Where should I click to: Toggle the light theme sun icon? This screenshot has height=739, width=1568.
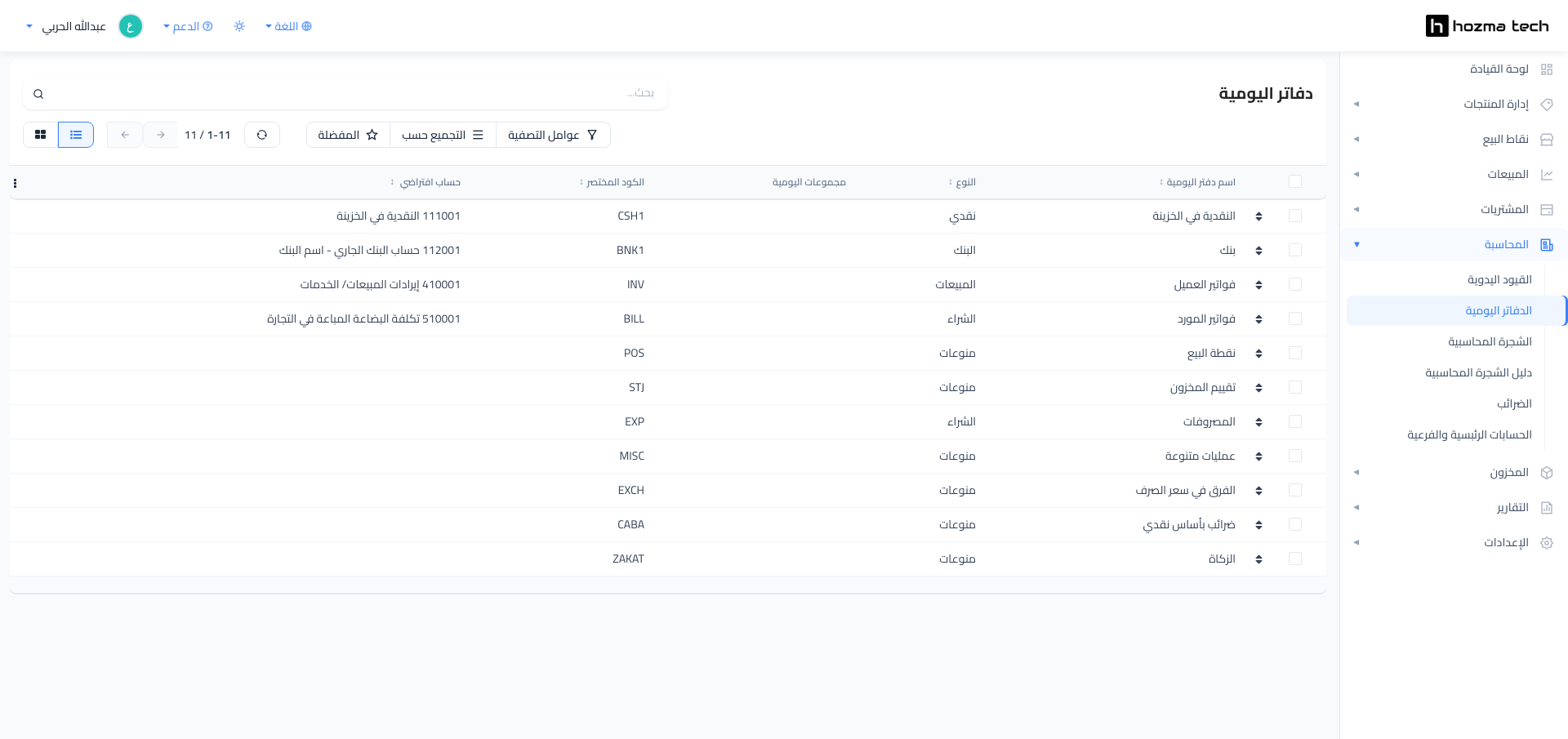(239, 26)
